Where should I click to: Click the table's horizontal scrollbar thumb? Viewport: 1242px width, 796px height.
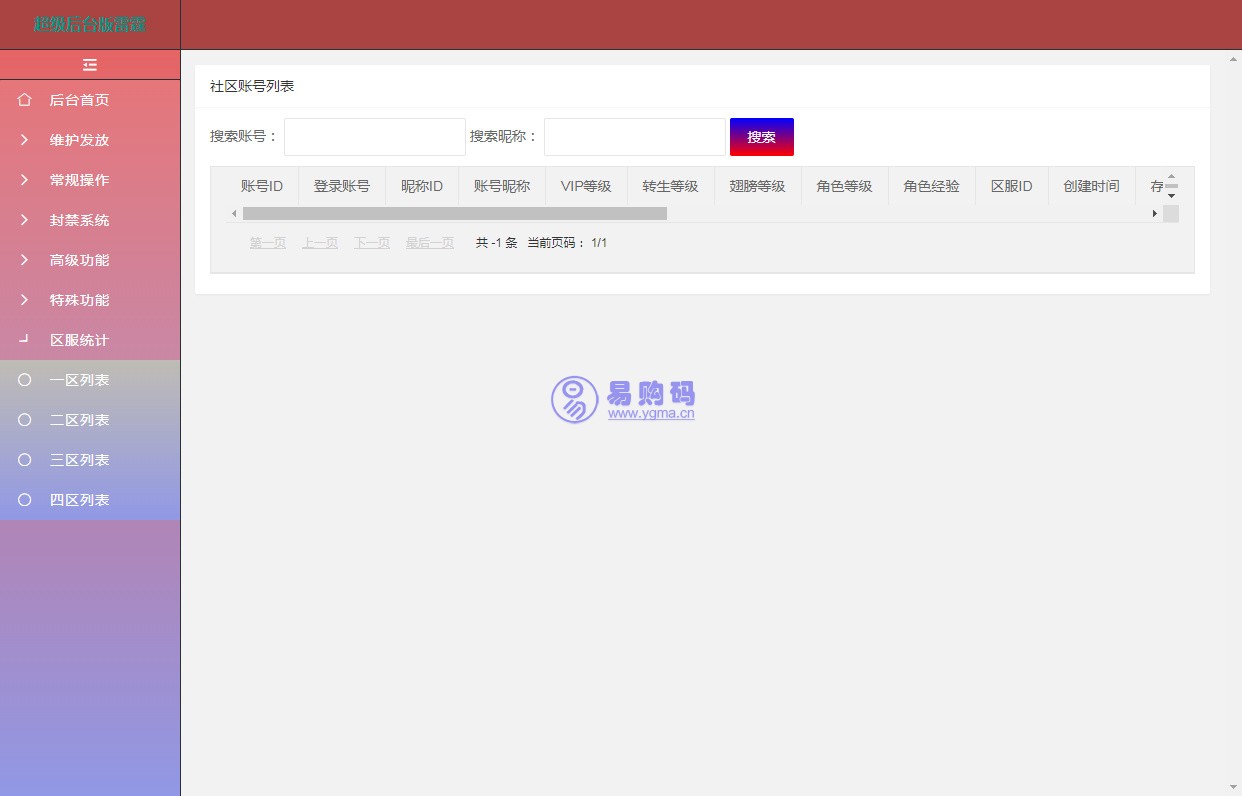(x=455, y=213)
